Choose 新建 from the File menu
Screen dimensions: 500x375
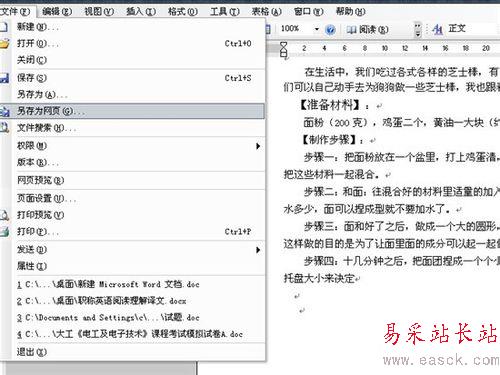[133, 27]
